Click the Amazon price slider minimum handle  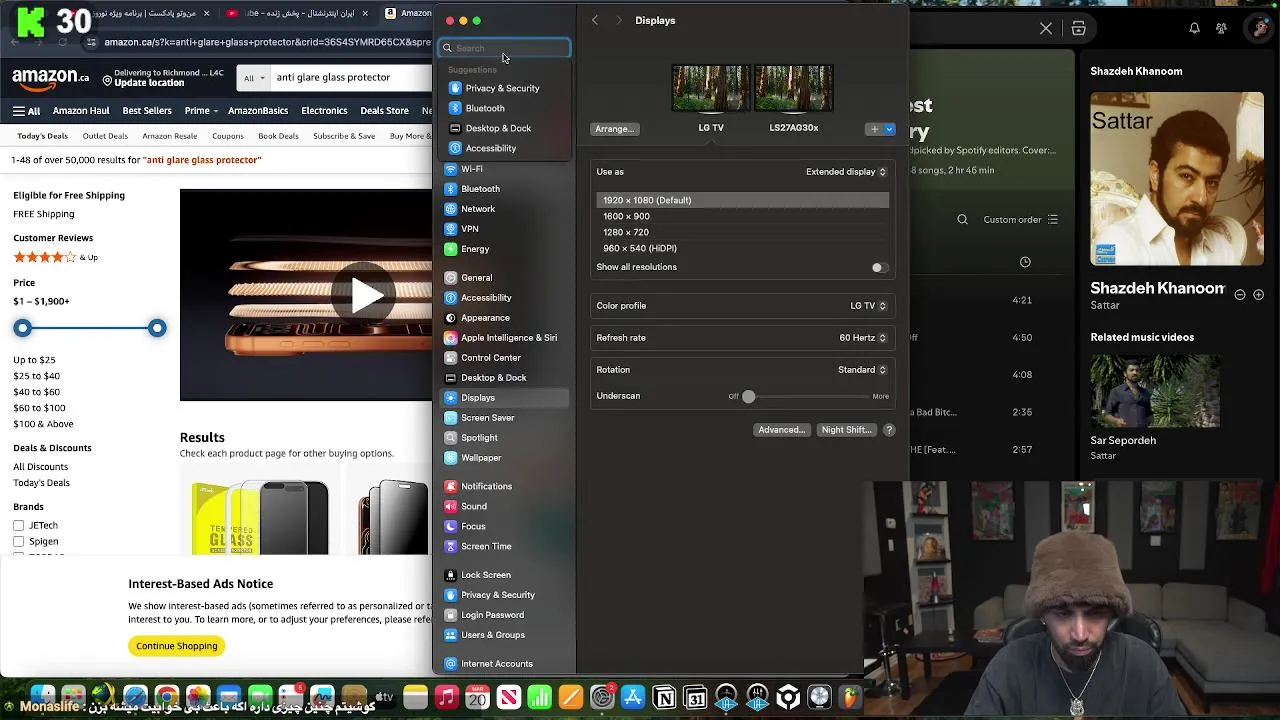coord(23,328)
